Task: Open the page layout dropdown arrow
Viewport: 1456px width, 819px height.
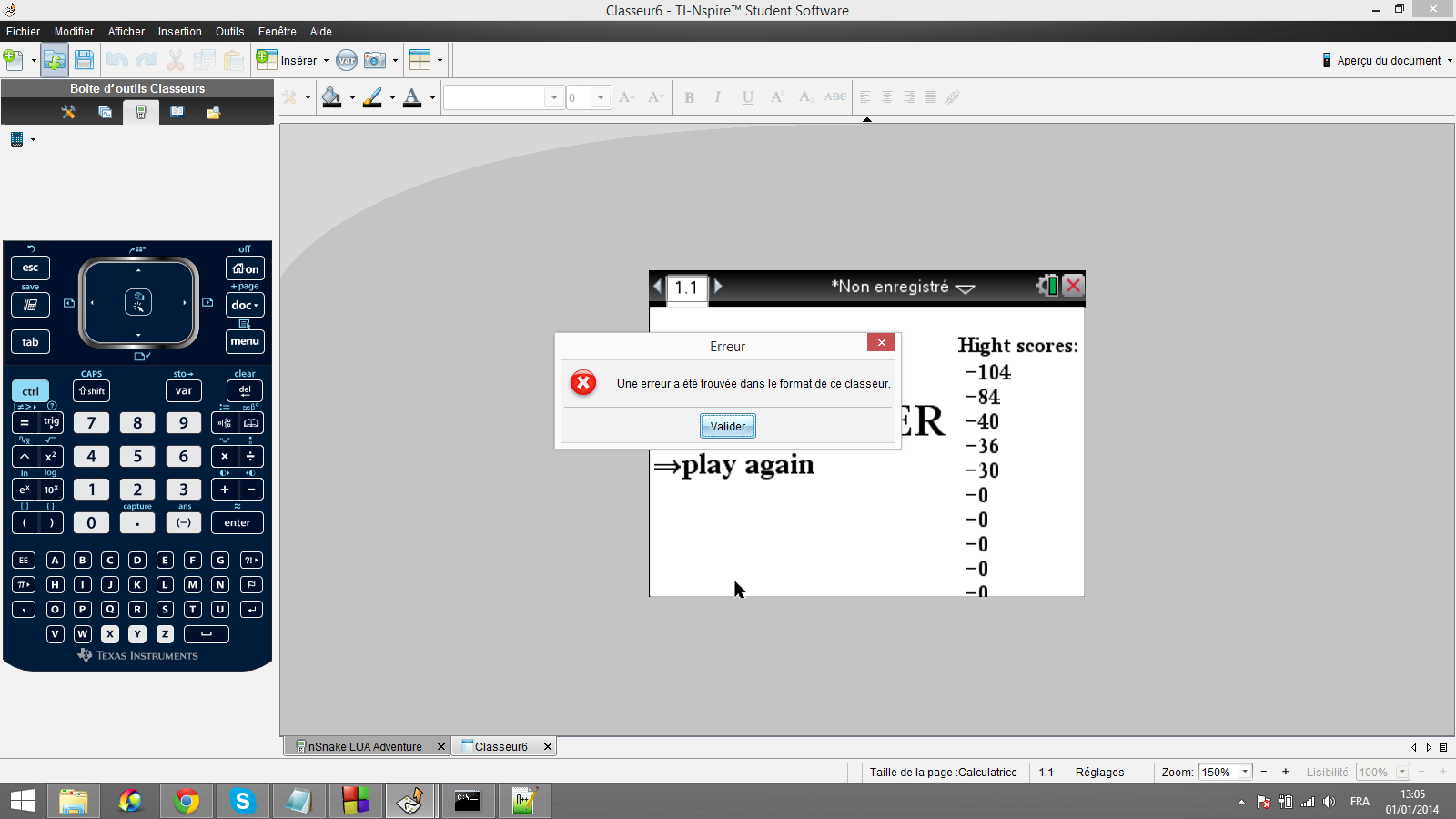Action: pos(440,61)
